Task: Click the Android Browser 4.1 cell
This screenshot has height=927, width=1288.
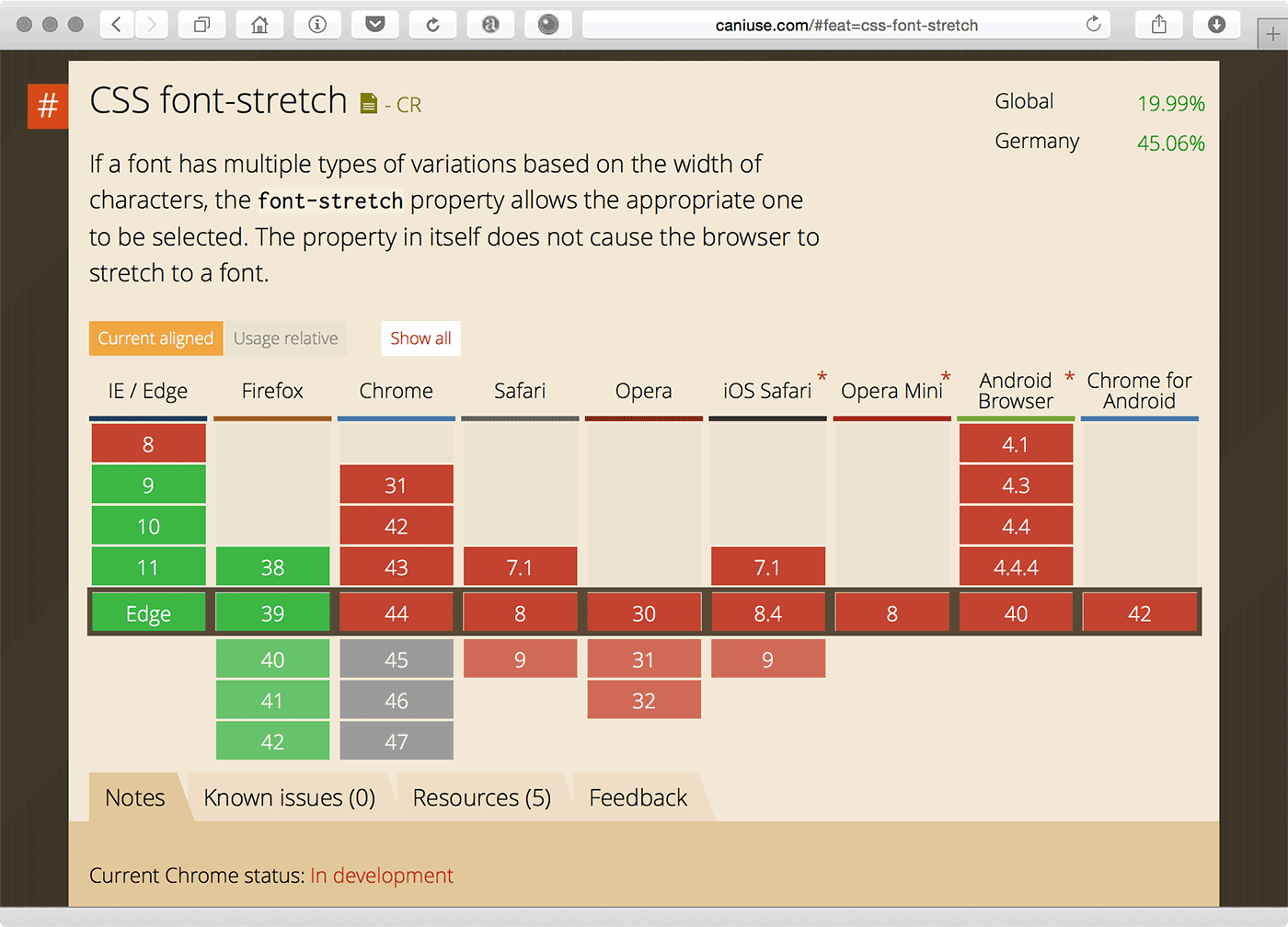Action: tap(1016, 444)
